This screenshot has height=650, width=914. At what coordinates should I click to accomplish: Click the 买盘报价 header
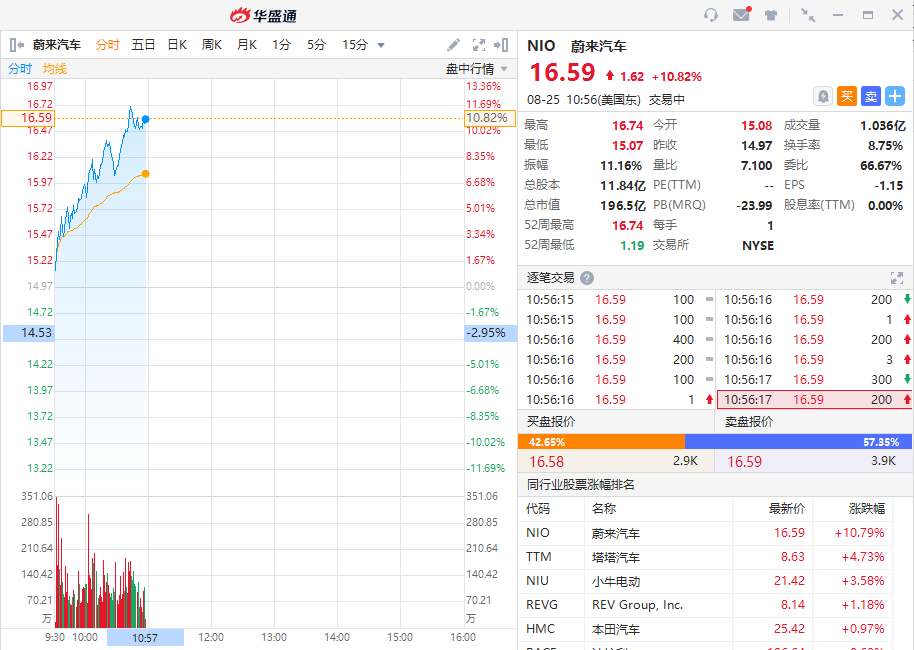(x=551, y=421)
